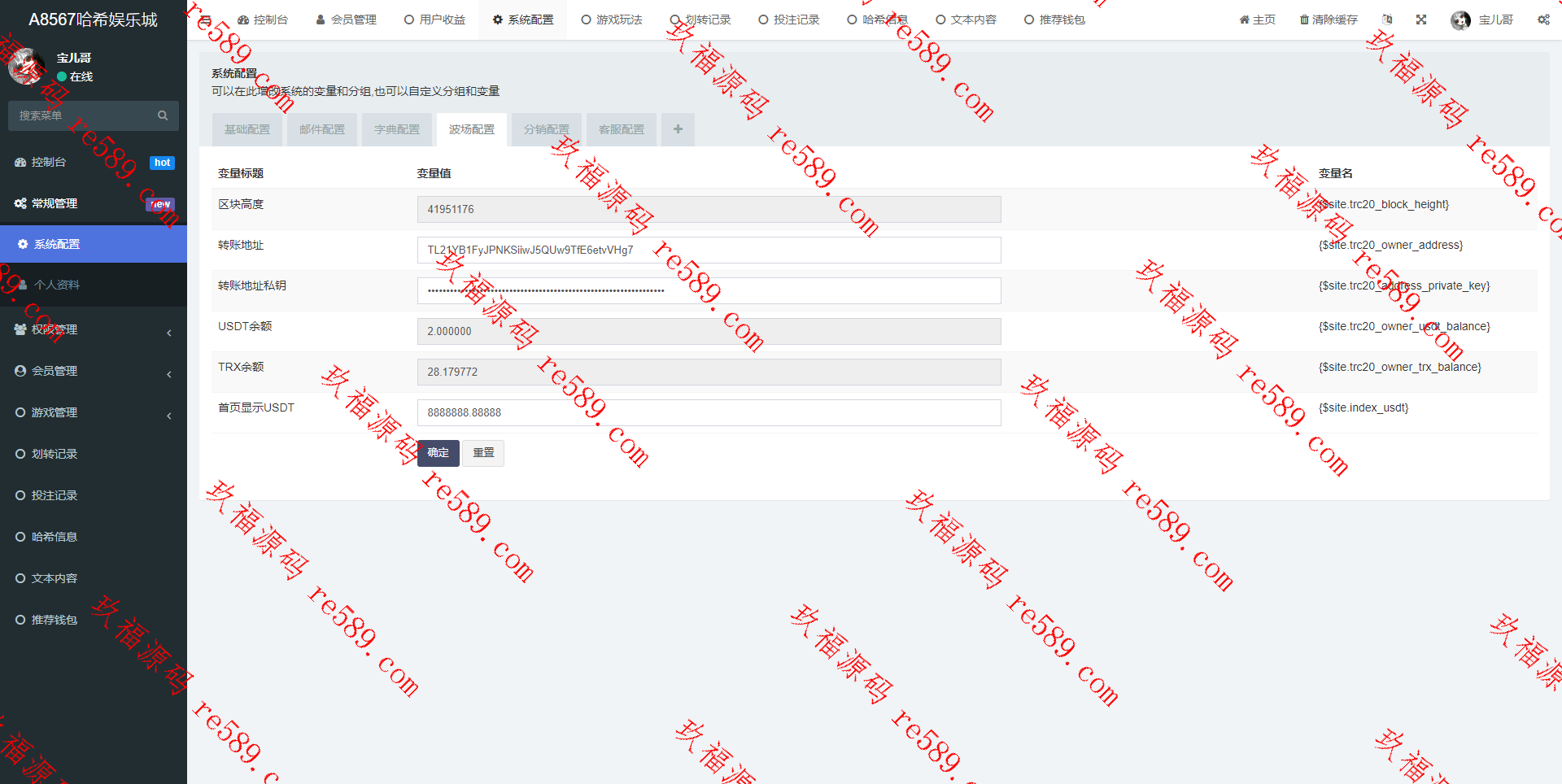Click the language switch icon in top bar
The image size is (1562, 784).
tap(1387, 20)
